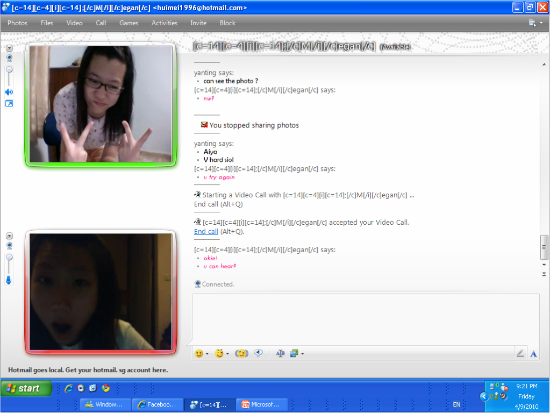Adjust the microphone level slider
Screen dimensions: 550x413
[x=9, y=264]
